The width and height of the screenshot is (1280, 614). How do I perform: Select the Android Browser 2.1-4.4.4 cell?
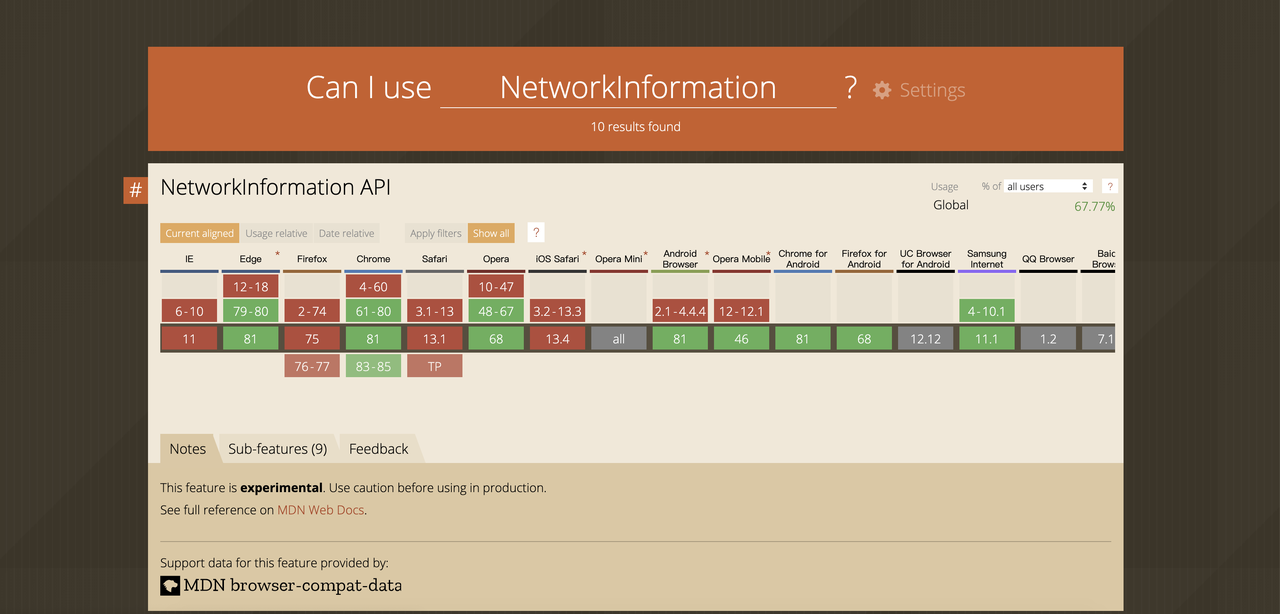pyautogui.click(x=680, y=311)
